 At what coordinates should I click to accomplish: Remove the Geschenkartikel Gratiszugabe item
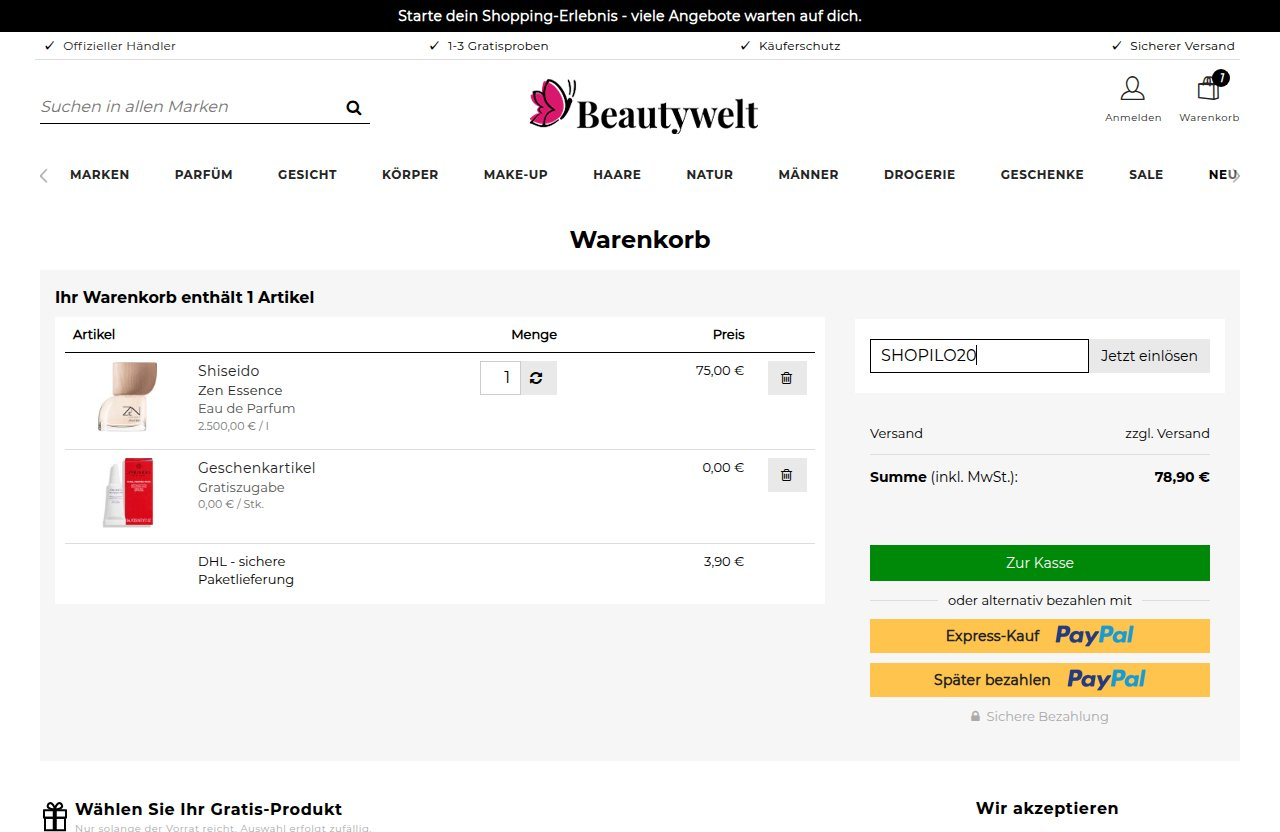[x=787, y=475]
